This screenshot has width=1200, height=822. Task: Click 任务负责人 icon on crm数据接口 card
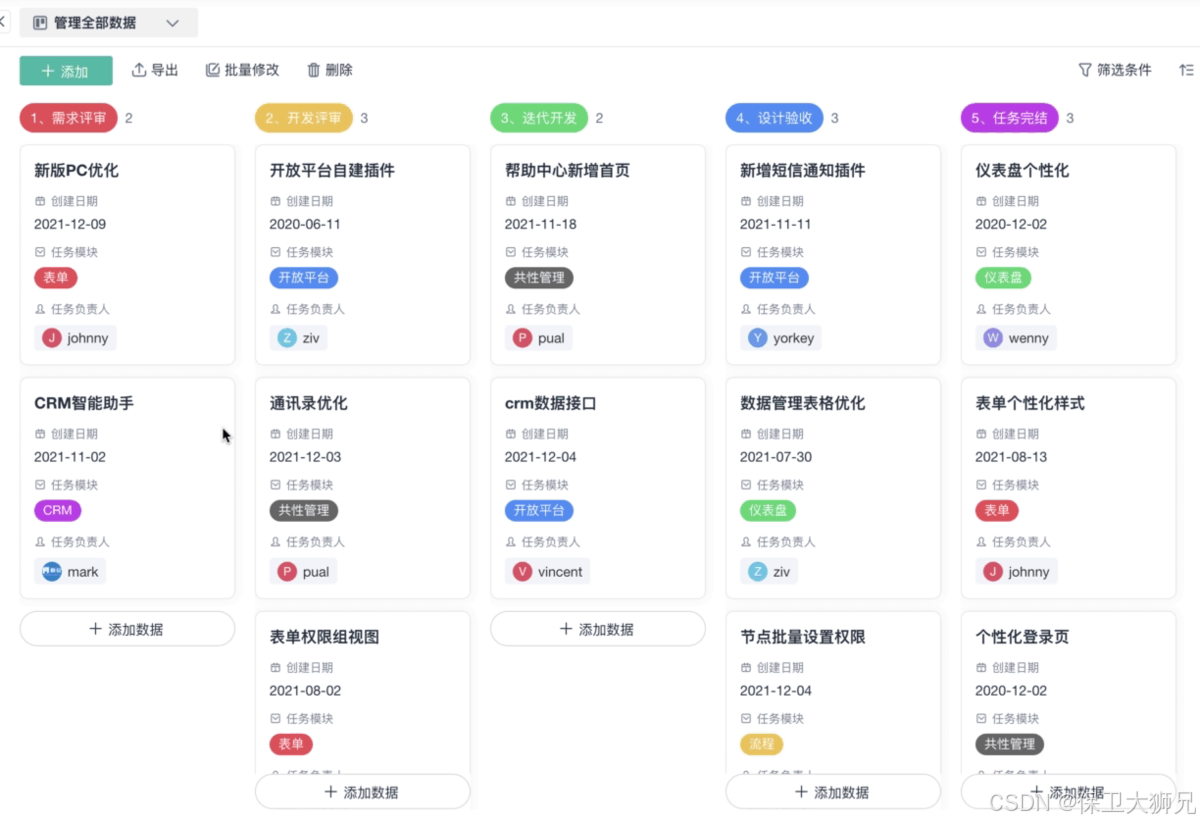click(510, 542)
